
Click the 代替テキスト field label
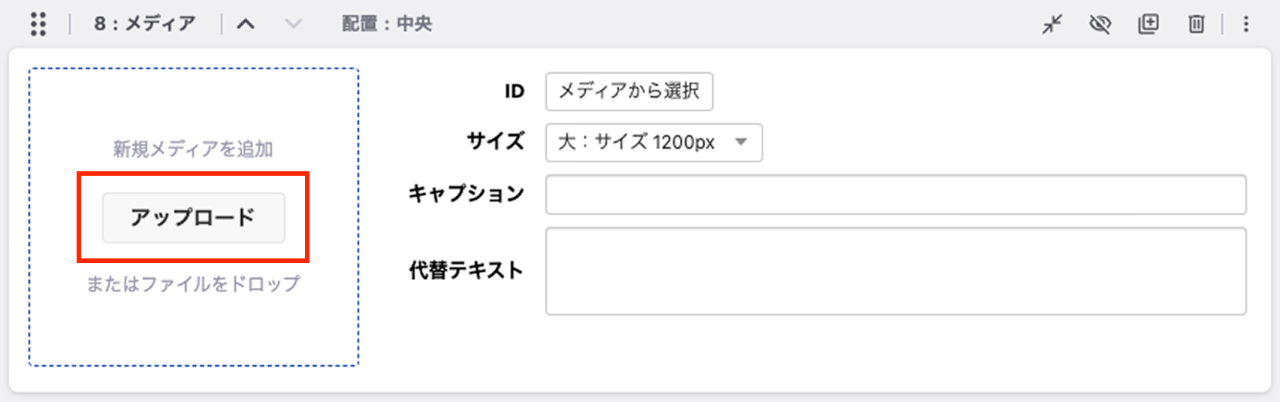click(x=466, y=270)
